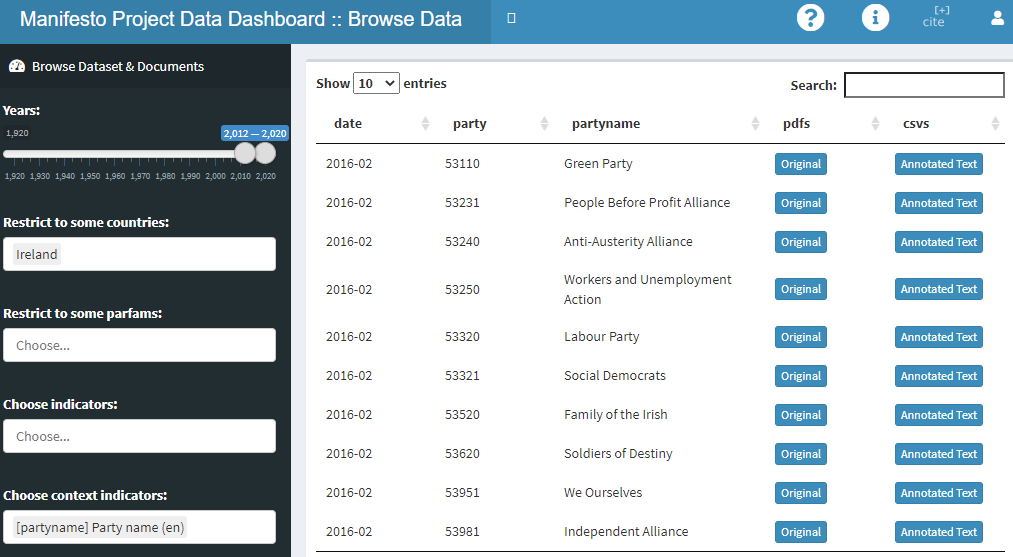This screenshot has width=1013, height=557.
Task: Open Annotated Text for Labour Party
Action: point(938,337)
